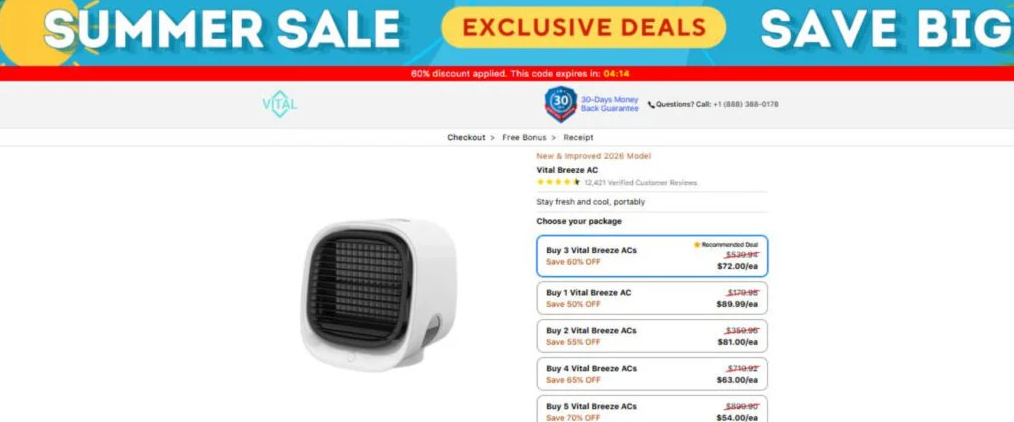
Task: Pick the Buy 5 Vital Breeze ACs package
Action: [653, 409]
